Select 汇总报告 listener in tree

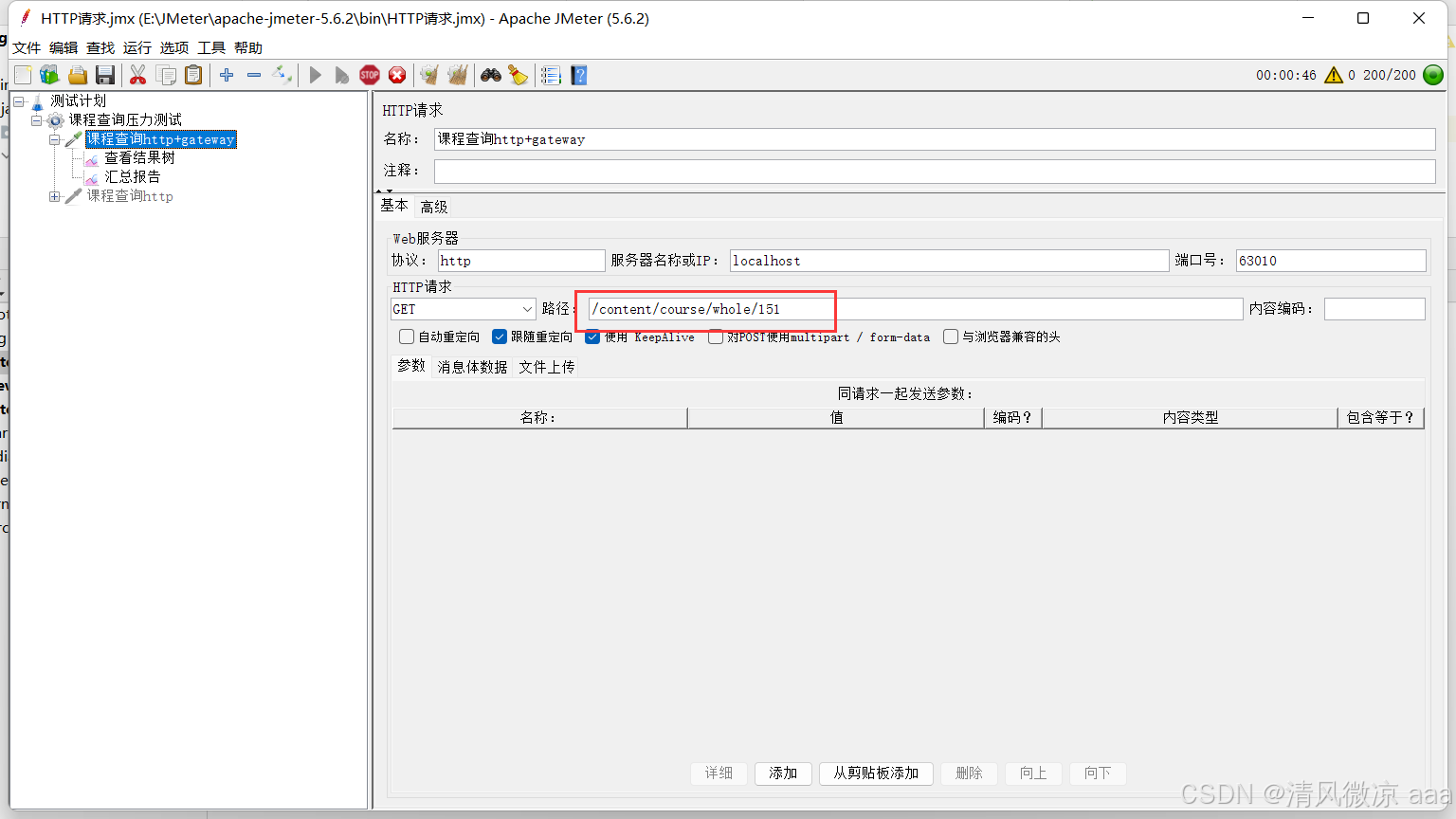133,177
